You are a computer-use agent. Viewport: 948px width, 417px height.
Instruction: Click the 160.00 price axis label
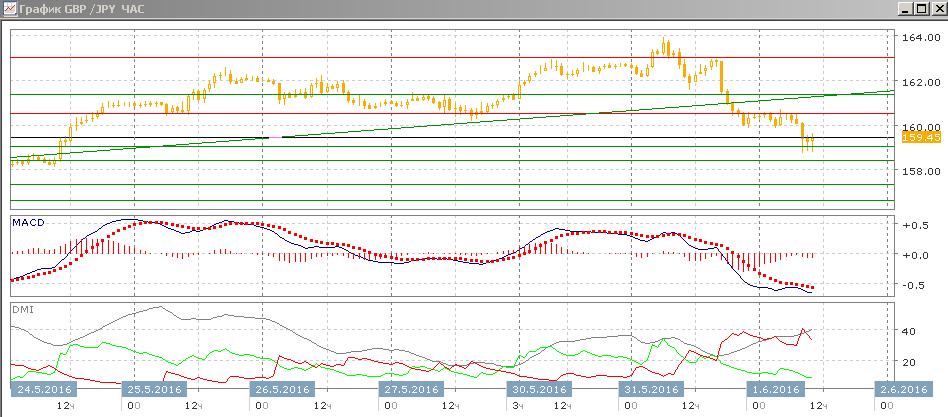[x=922, y=127]
